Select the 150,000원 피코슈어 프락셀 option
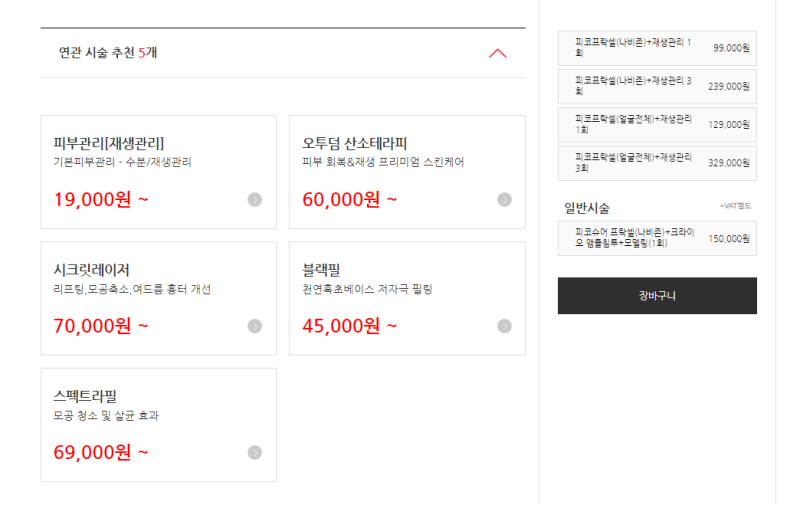The height and width of the screenshot is (505, 800). [657, 238]
